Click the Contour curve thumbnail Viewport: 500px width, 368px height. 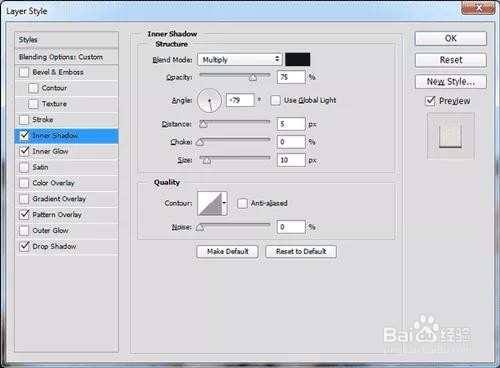(x=210, y=203)
